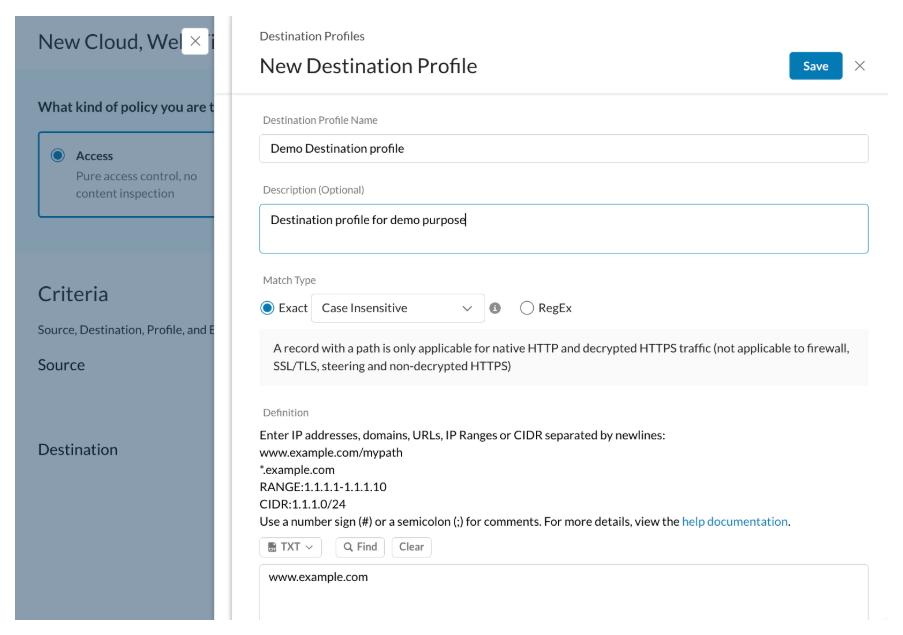Click the info icon beside Case Insensitive
This screenshot has height=635, width=903.
(x=495, y=308)
